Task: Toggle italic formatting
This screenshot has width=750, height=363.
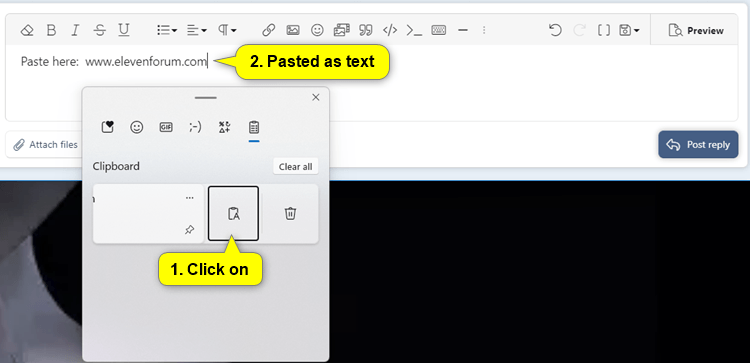Action: [75, 31]
